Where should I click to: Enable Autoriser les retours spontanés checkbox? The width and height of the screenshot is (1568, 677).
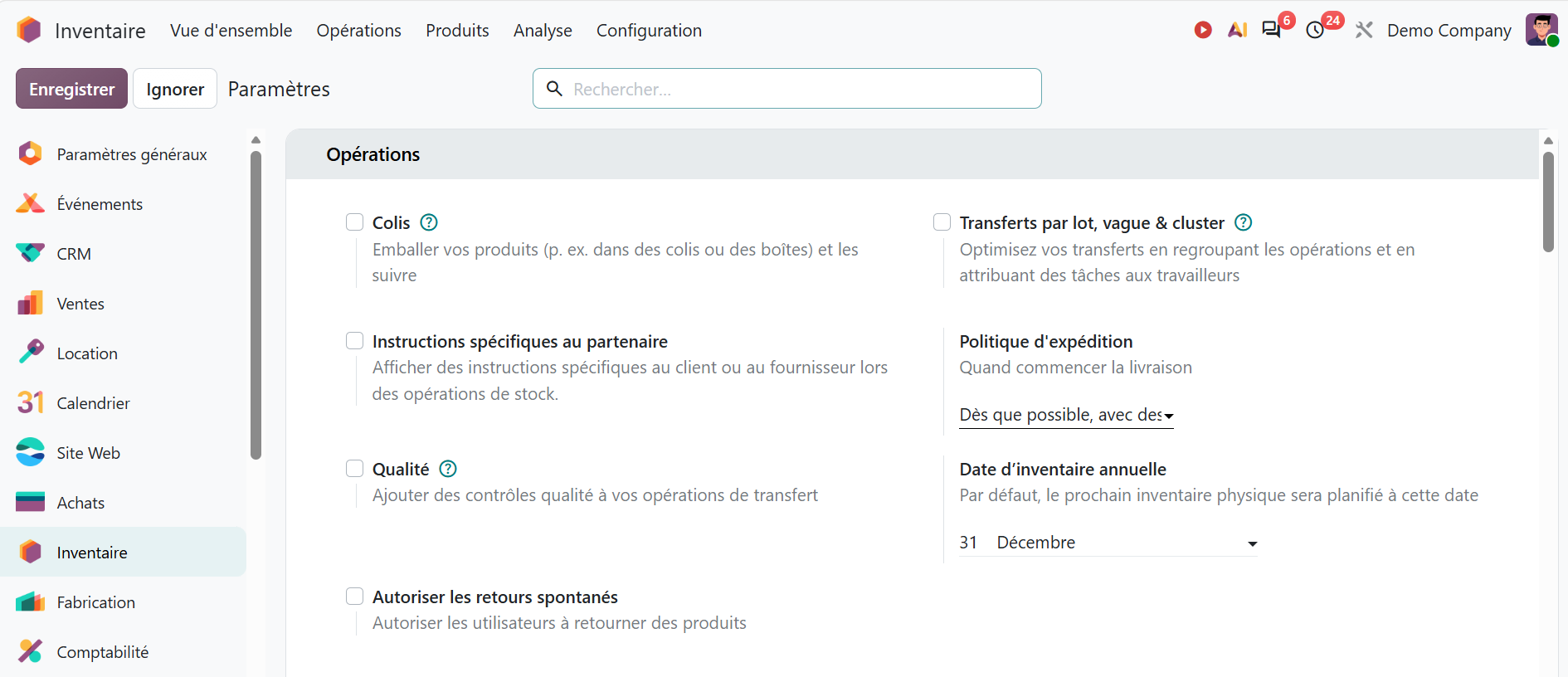pos(355,597)
